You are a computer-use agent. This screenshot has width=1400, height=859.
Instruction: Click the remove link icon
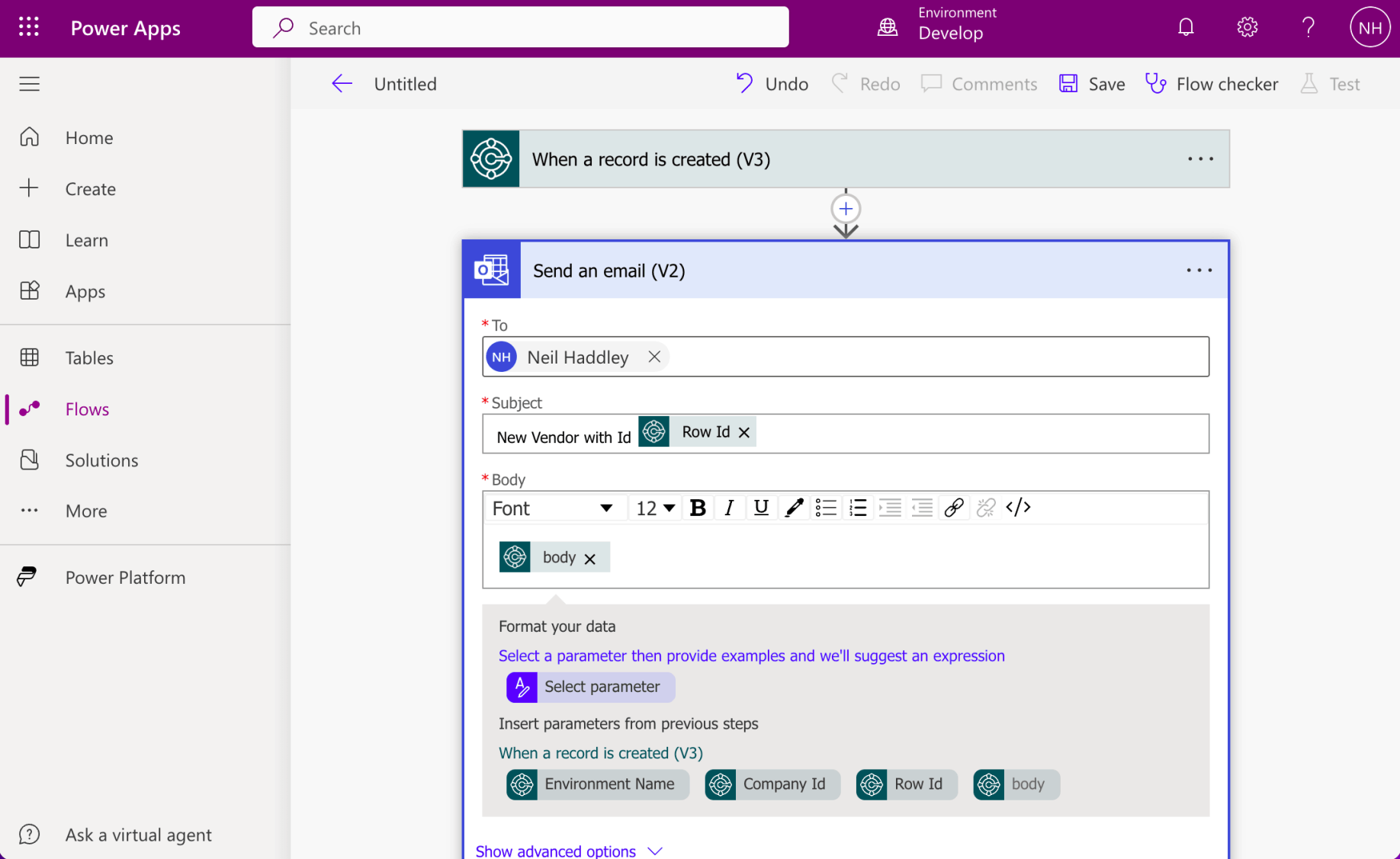[x=986, y=508]
